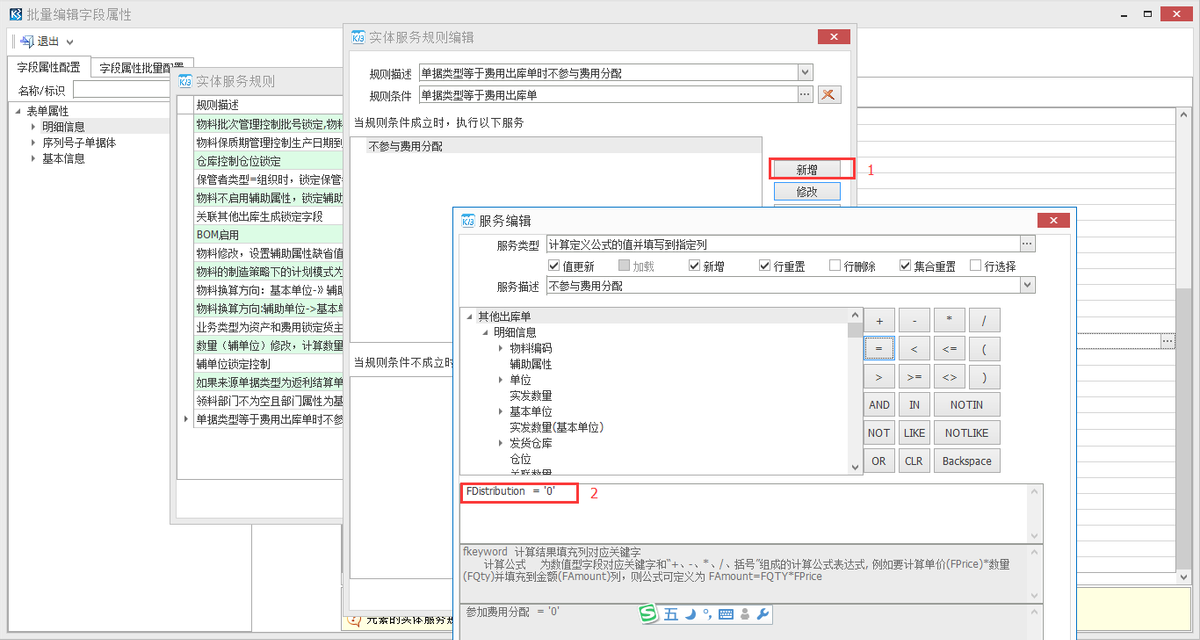This screenshot has width=1200, height=640.
Task: Select the equals (=) operator icon
Action: [879, 348]
